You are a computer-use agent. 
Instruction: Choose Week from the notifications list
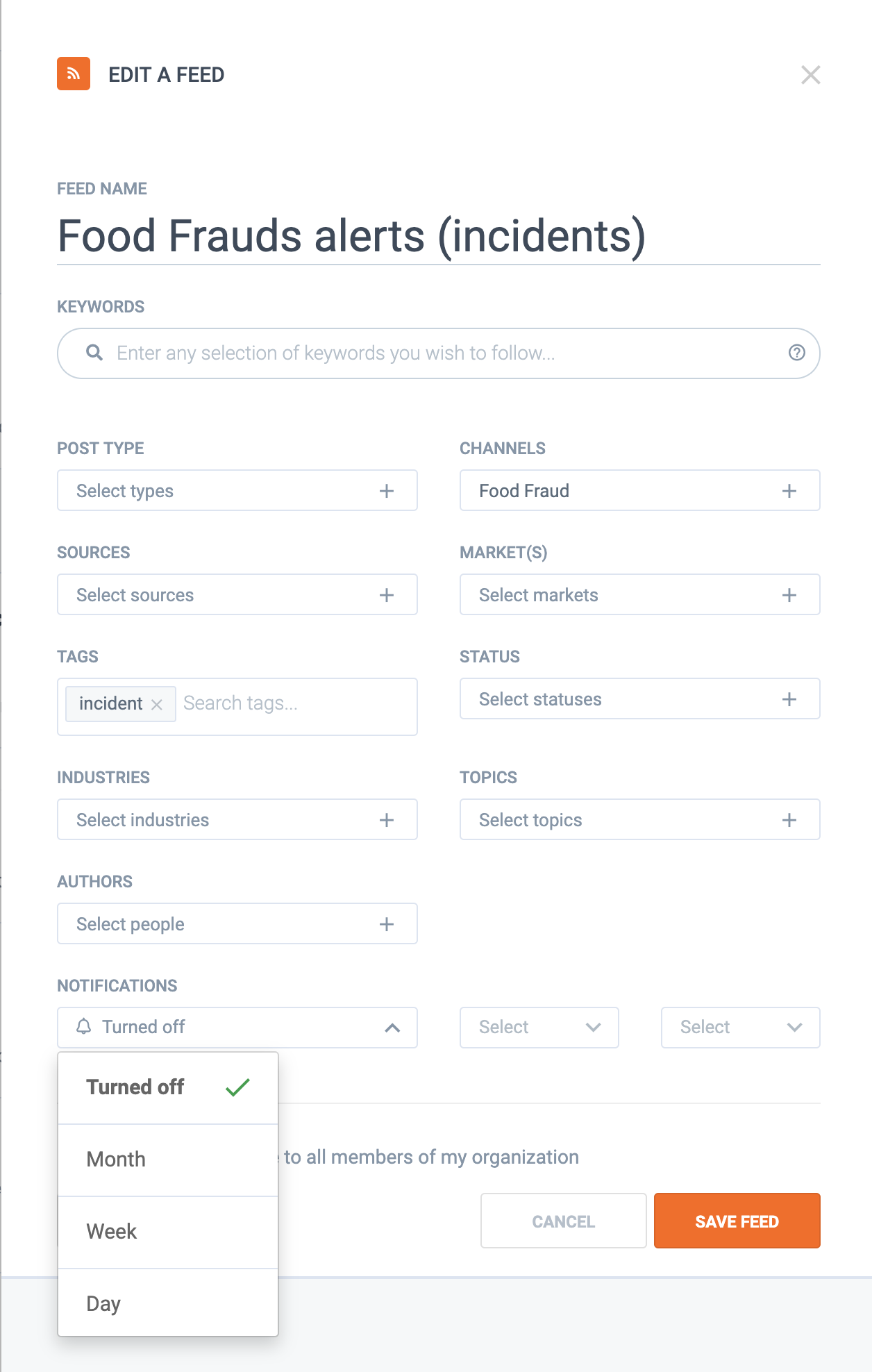(112, 1232)
